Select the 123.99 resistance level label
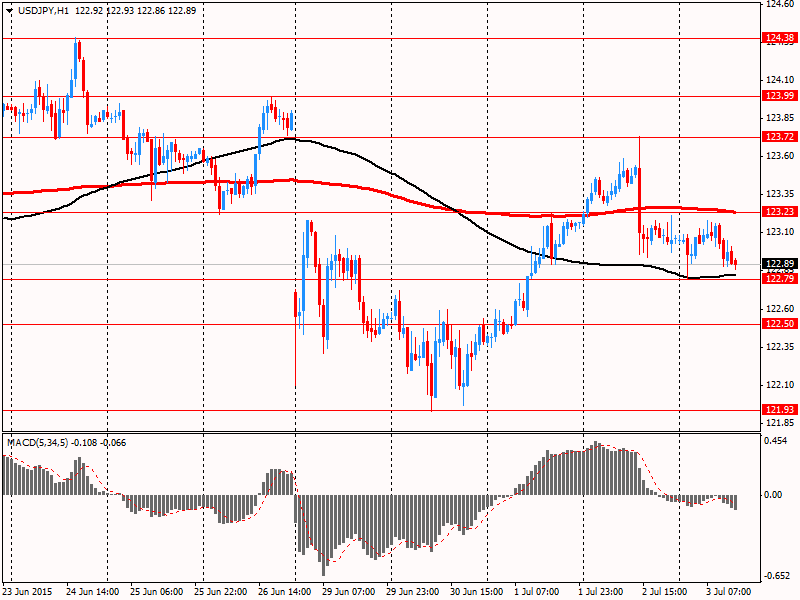 (x=779, y=96)
